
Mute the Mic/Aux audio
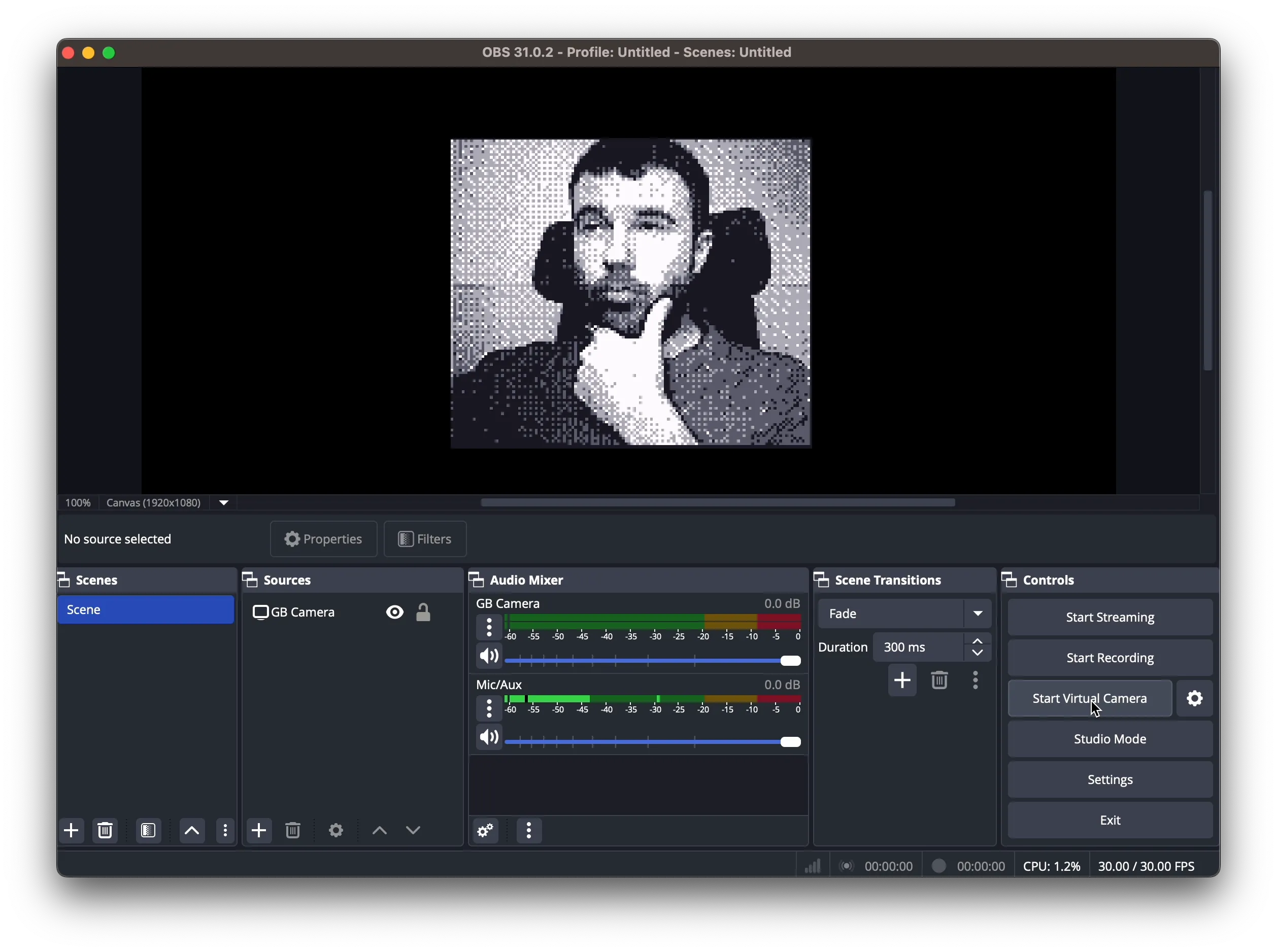[488, 737]
